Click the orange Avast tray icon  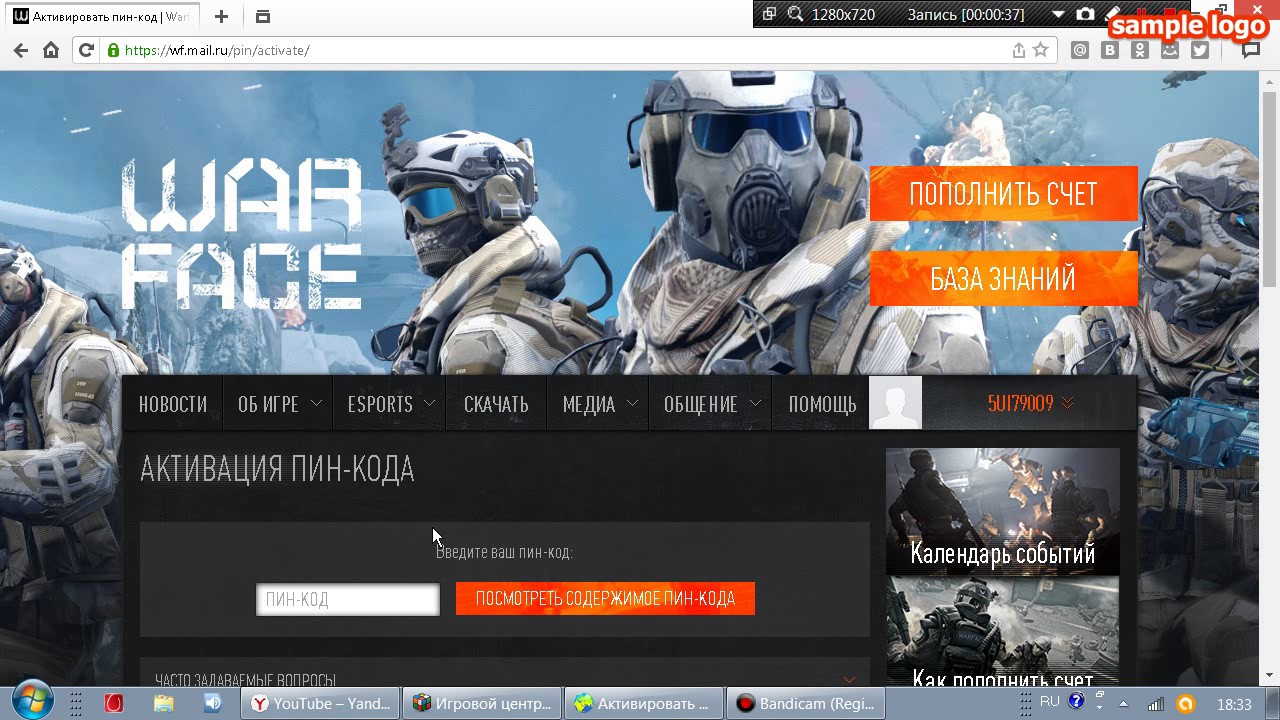pyautogui.click(x=1186, y=704)
